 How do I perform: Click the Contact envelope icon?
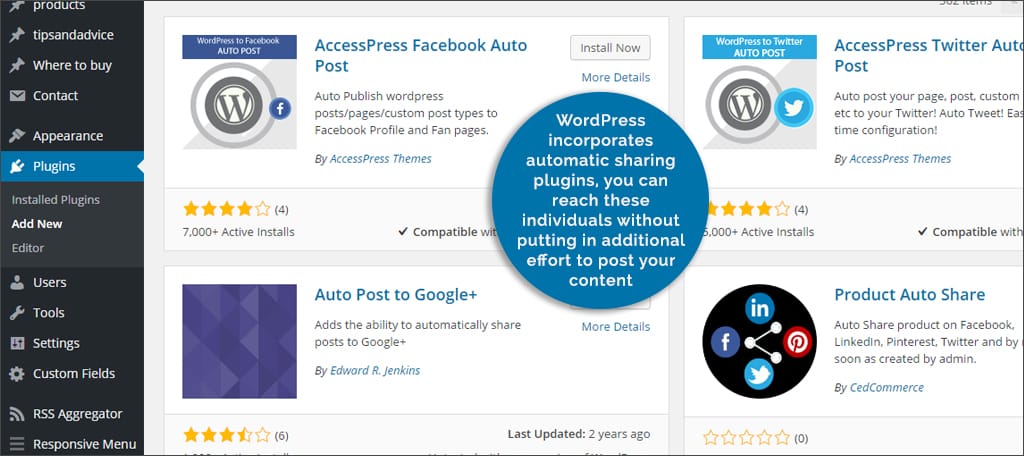click(17, 96)
